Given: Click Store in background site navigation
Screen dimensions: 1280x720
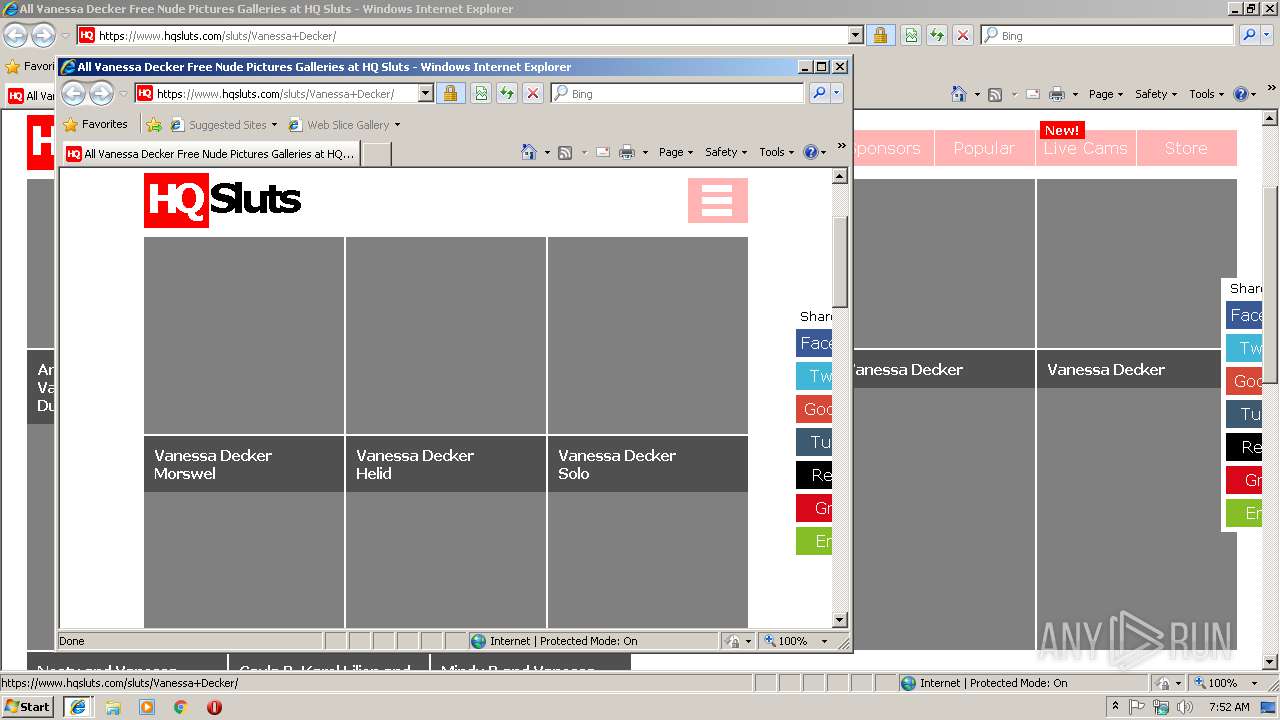Looking at the screenshot, I should [x=1186, y=148].
